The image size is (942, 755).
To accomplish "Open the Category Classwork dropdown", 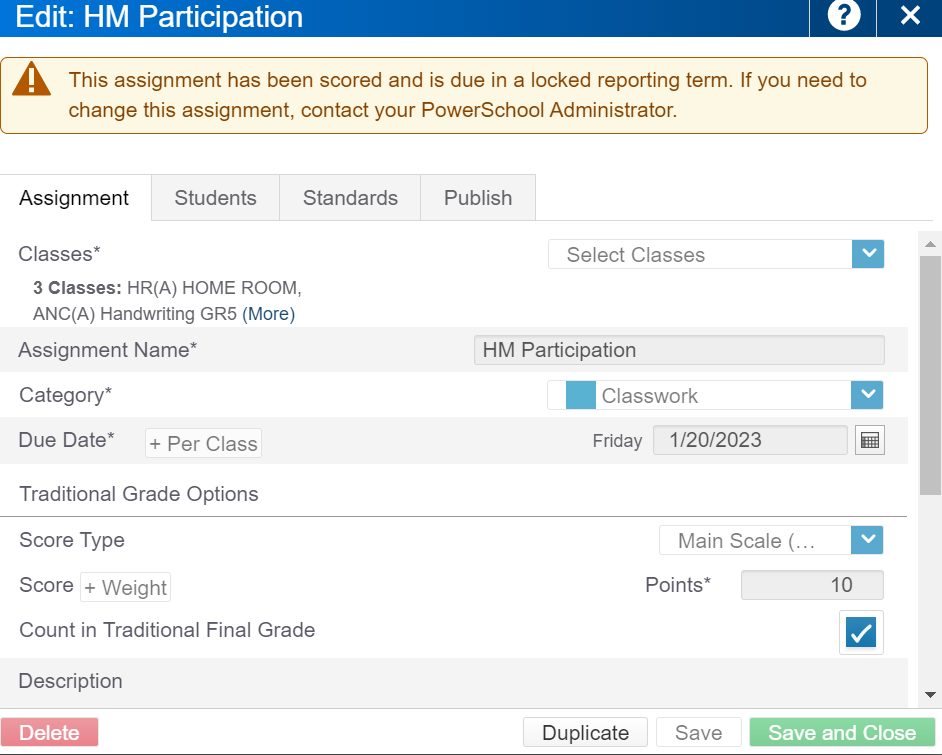I will [x=867, y=395].
